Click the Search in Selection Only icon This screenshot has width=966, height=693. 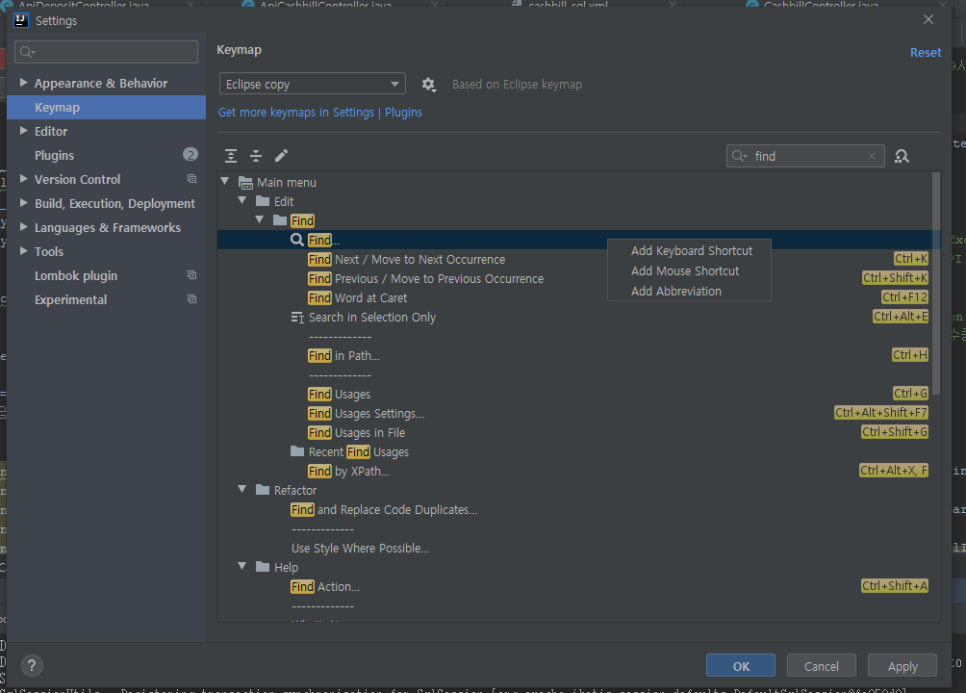tap(297, 317)
